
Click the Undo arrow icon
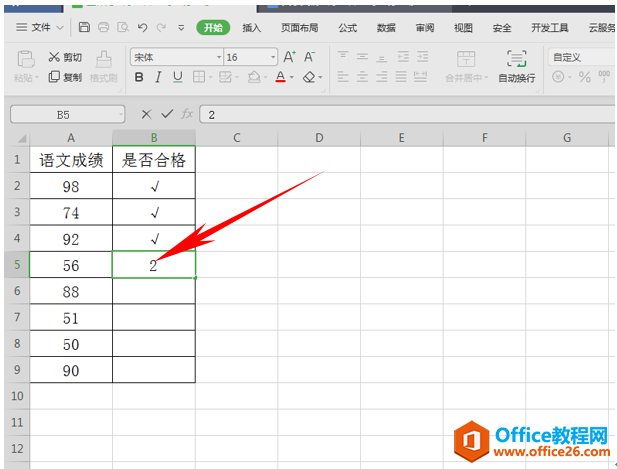[x=144, y=27]
